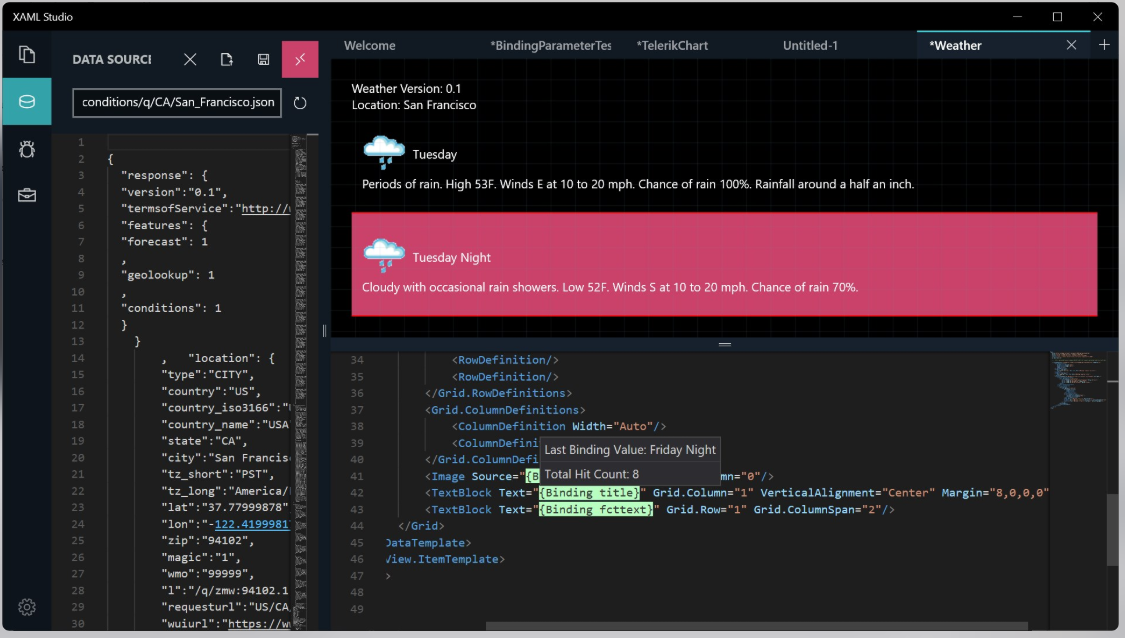Click the side panel vertical splitter handle
Viewport: 1125px width, 638px height.
[324, 331]
